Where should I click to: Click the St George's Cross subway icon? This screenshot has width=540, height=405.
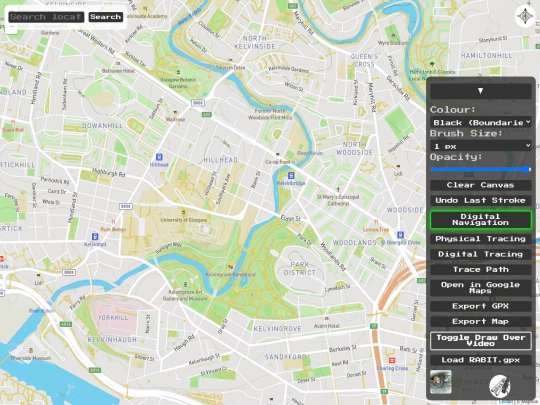(x=400, y=235)
